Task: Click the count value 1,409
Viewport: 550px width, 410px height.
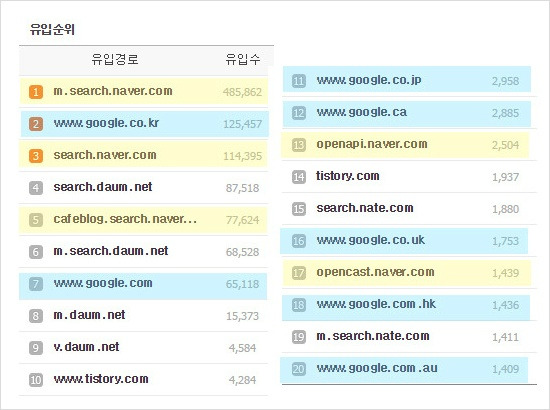Action: 505,369
